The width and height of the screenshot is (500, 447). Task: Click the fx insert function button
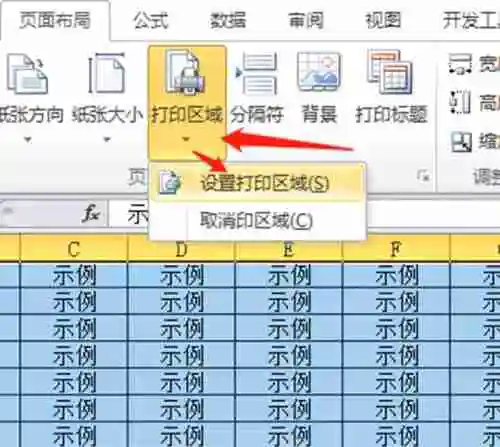pyautogui.click(x=91, y=214)
